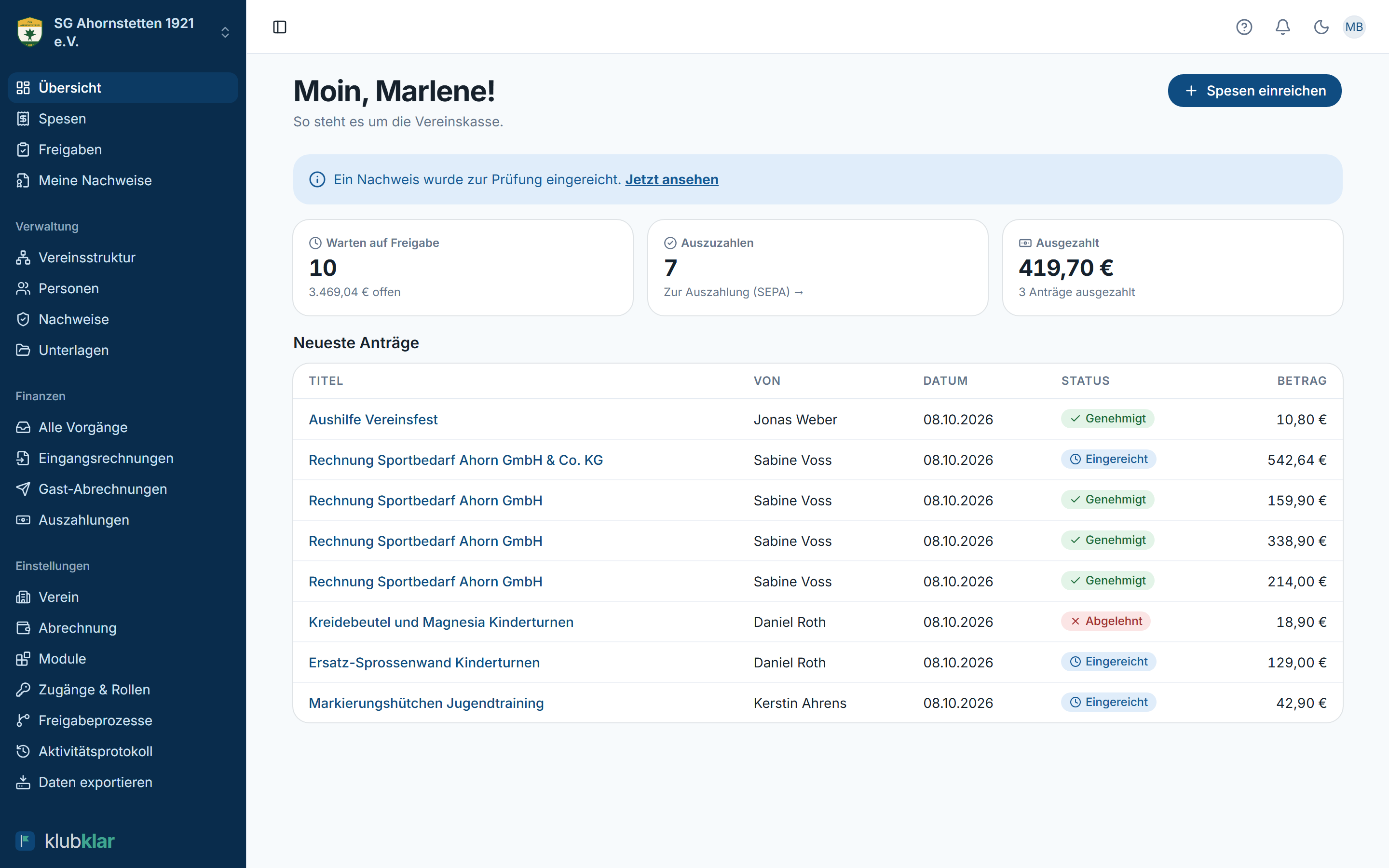Open Übersicht in the sidebar
This screenshot has height=868, width=1389.
coord(123,88)
